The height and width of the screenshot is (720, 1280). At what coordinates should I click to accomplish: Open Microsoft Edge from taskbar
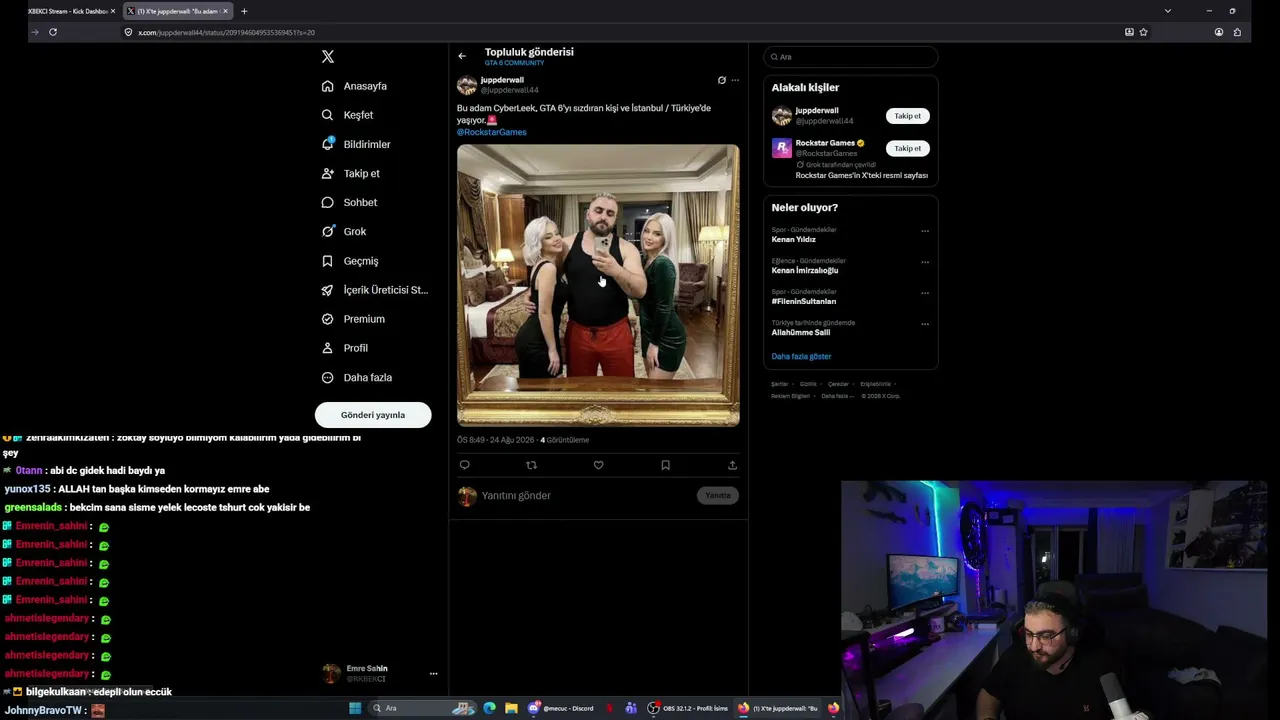click(x=489, y=708)
